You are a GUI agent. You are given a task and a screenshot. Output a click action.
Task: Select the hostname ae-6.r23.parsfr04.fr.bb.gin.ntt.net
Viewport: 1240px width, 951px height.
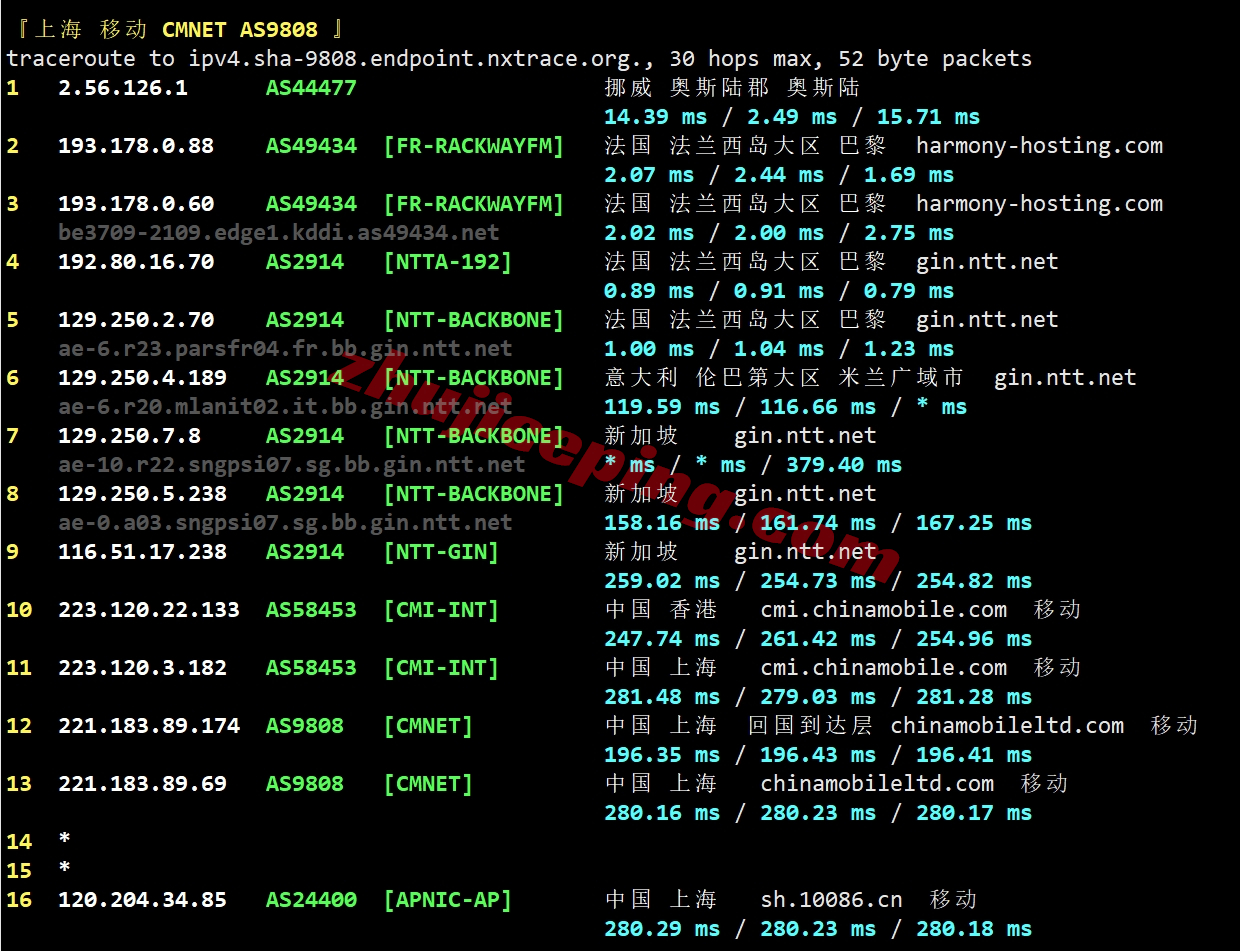pos(285,349)
